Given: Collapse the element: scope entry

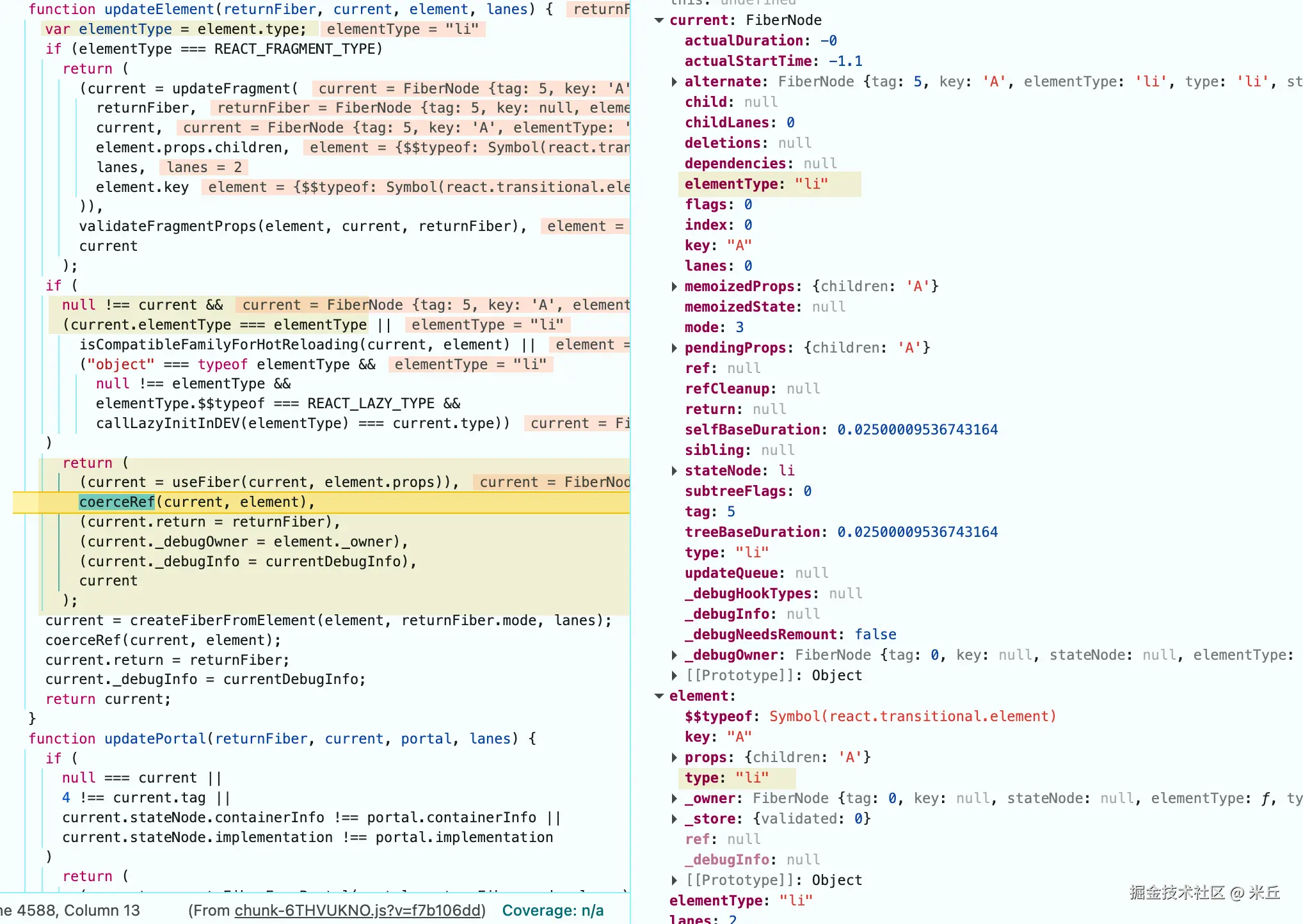Looking at the screenshot, I should click(659, 696).
